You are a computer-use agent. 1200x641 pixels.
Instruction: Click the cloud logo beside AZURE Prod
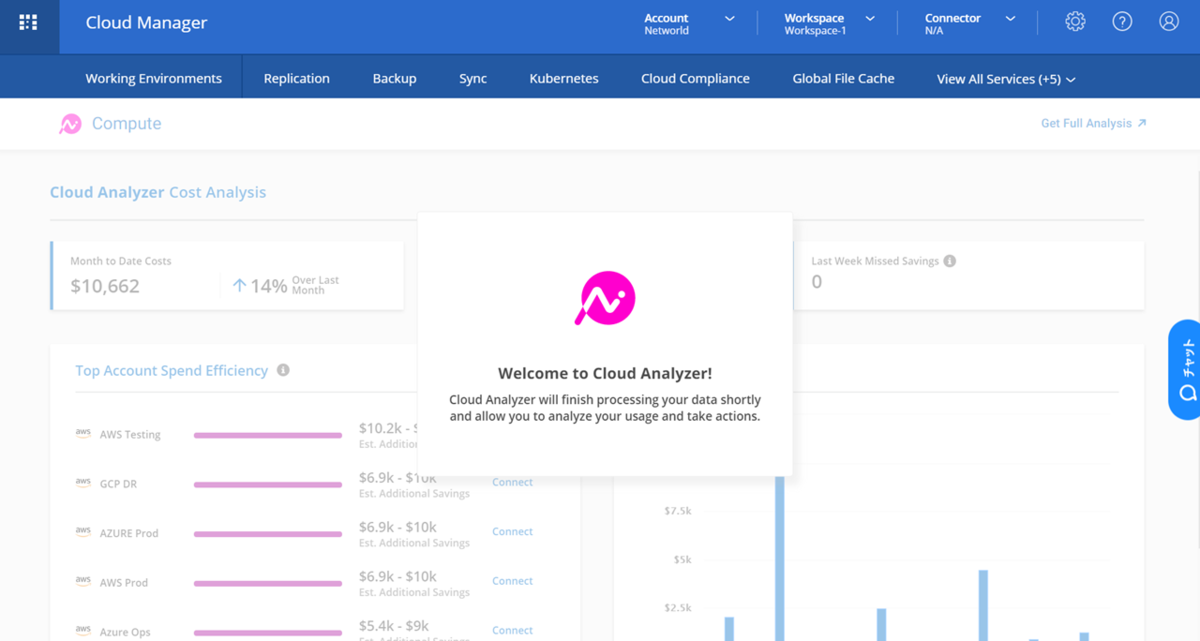[x=83, y=531]
